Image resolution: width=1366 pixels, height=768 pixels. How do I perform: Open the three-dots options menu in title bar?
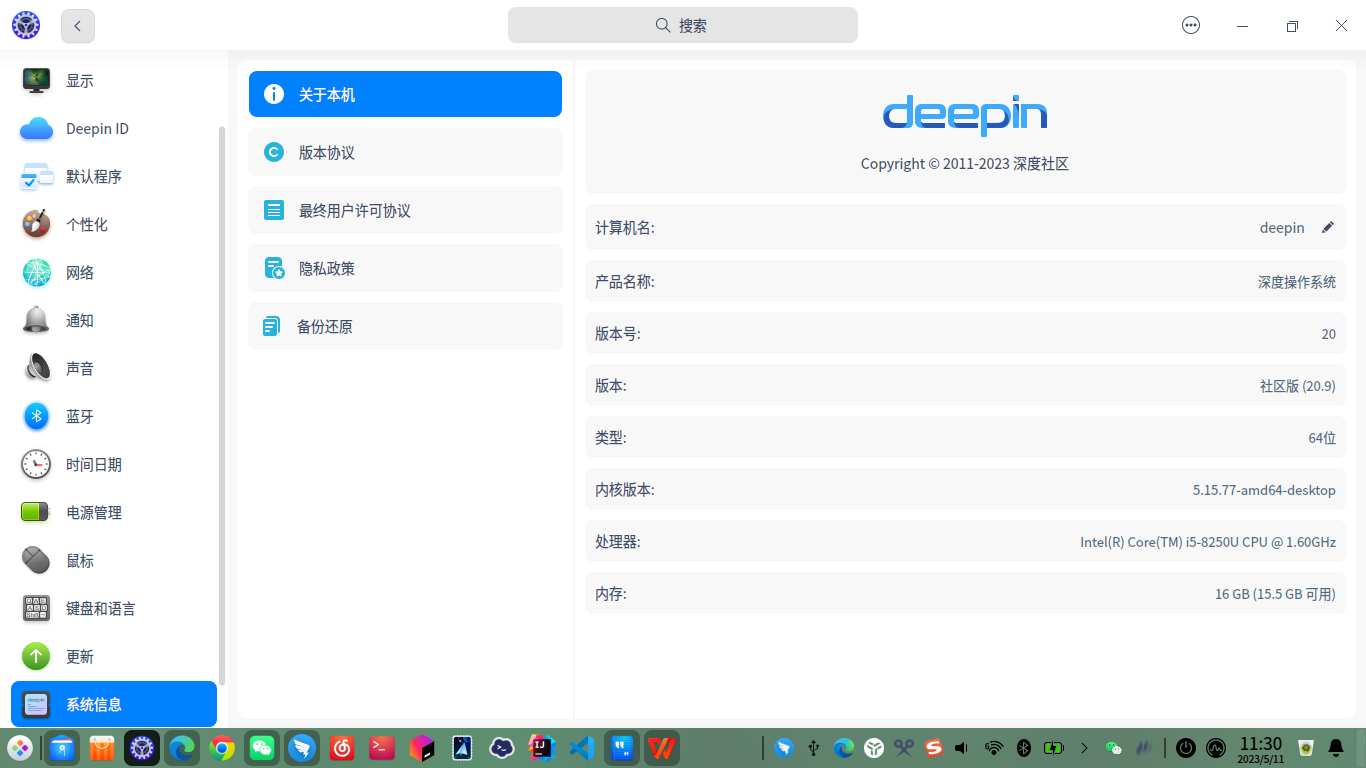(x=1191, y=26)
